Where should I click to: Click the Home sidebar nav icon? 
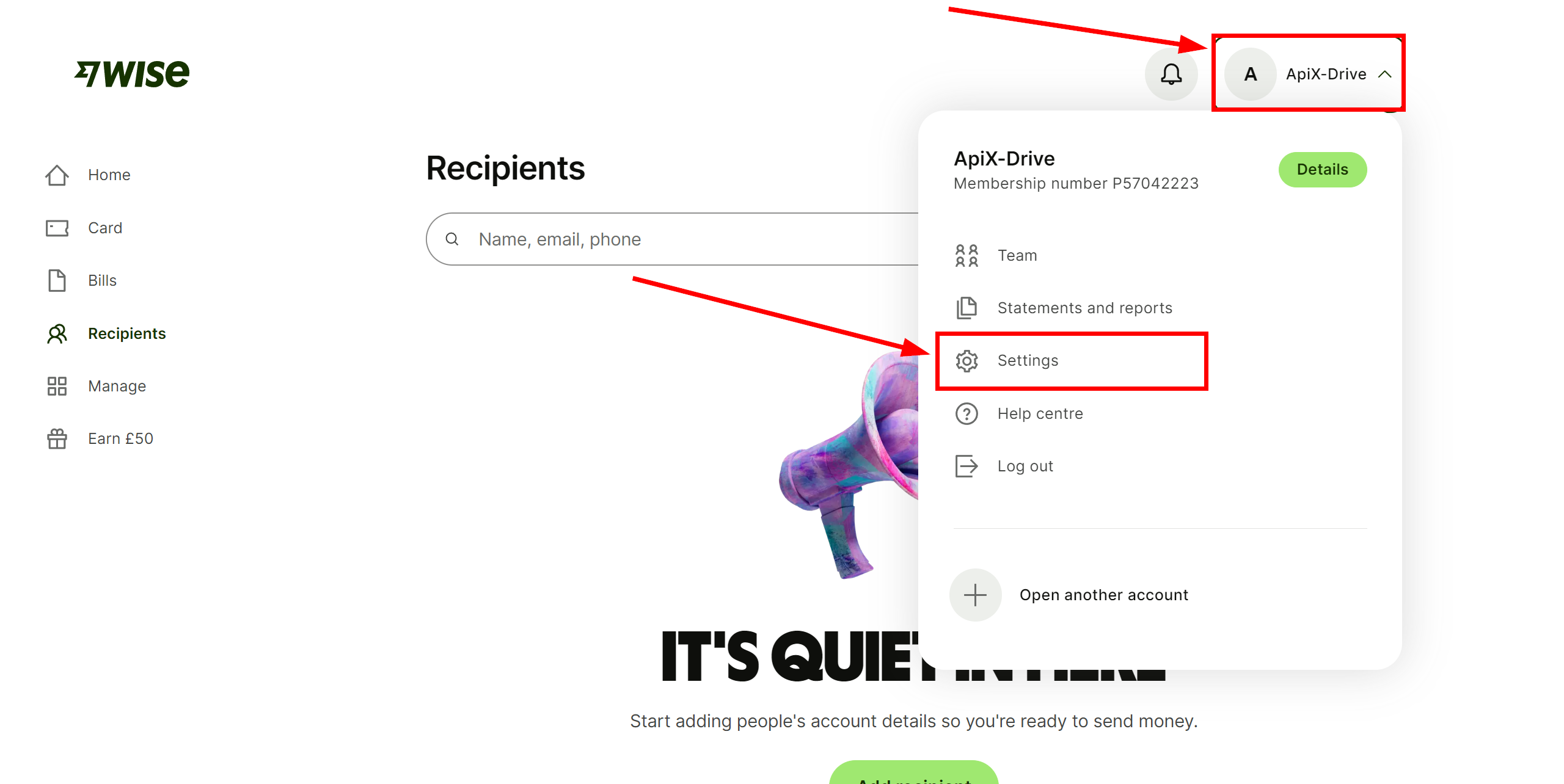[57, 174]
